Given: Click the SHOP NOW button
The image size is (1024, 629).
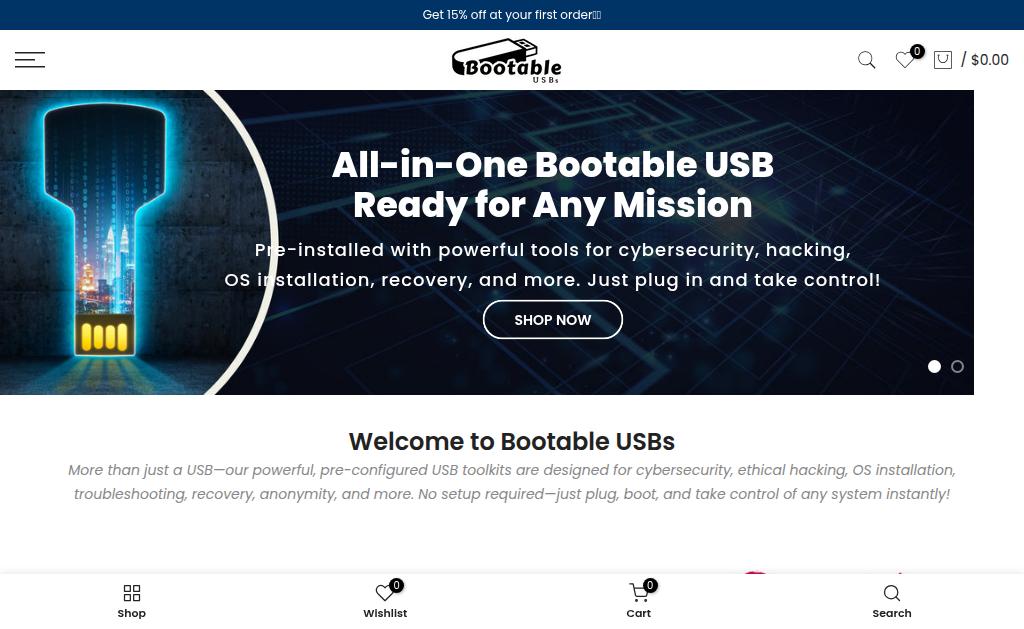Looking at the screenshot, I should 552,319.
